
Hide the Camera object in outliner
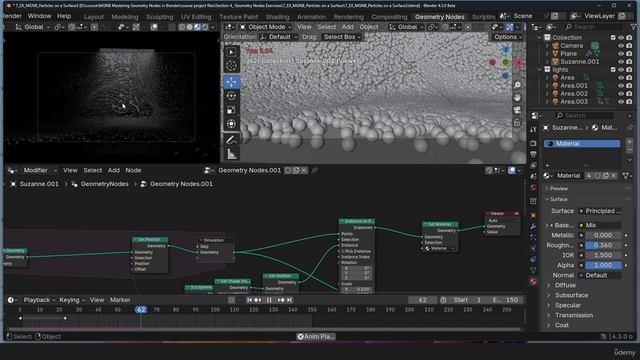[621, 46]
